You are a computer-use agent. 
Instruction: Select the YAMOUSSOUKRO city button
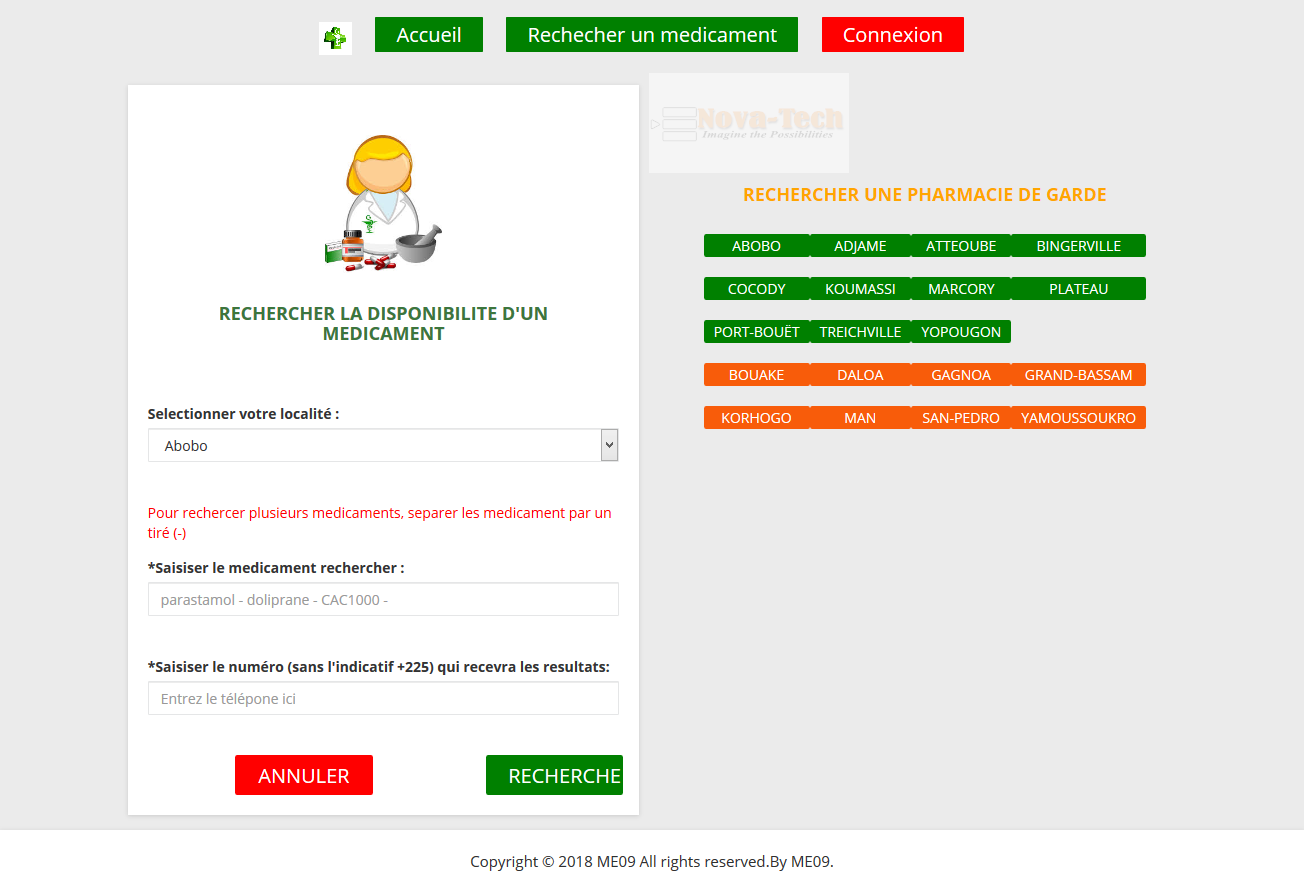[x=1078, y=418]
